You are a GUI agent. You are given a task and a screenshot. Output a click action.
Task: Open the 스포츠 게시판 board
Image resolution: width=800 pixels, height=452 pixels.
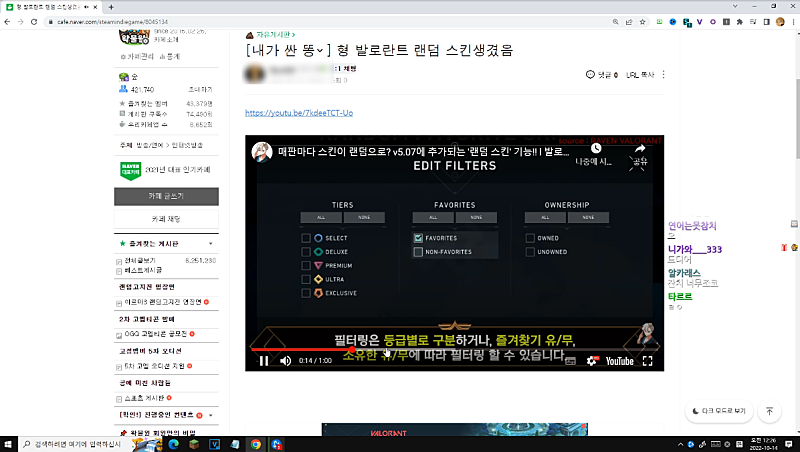tap(144, 398)
